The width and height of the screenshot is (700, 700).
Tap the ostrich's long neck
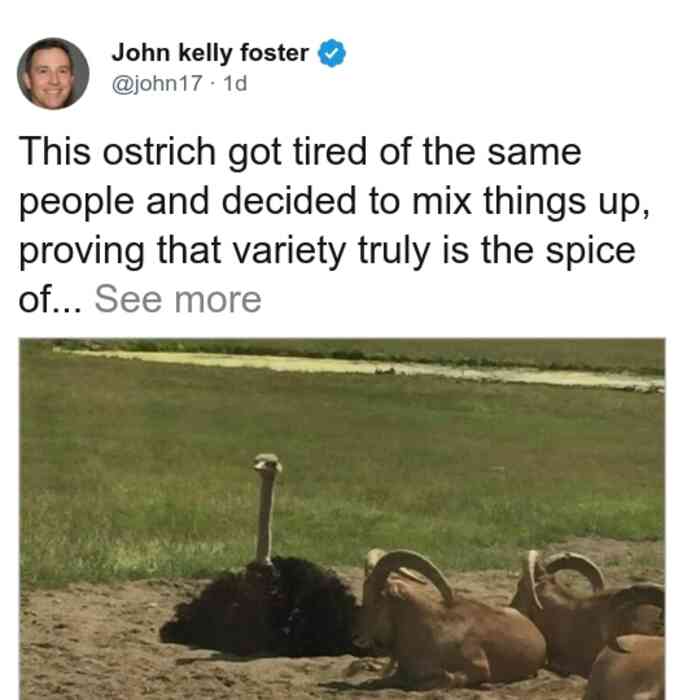[265, 519]
